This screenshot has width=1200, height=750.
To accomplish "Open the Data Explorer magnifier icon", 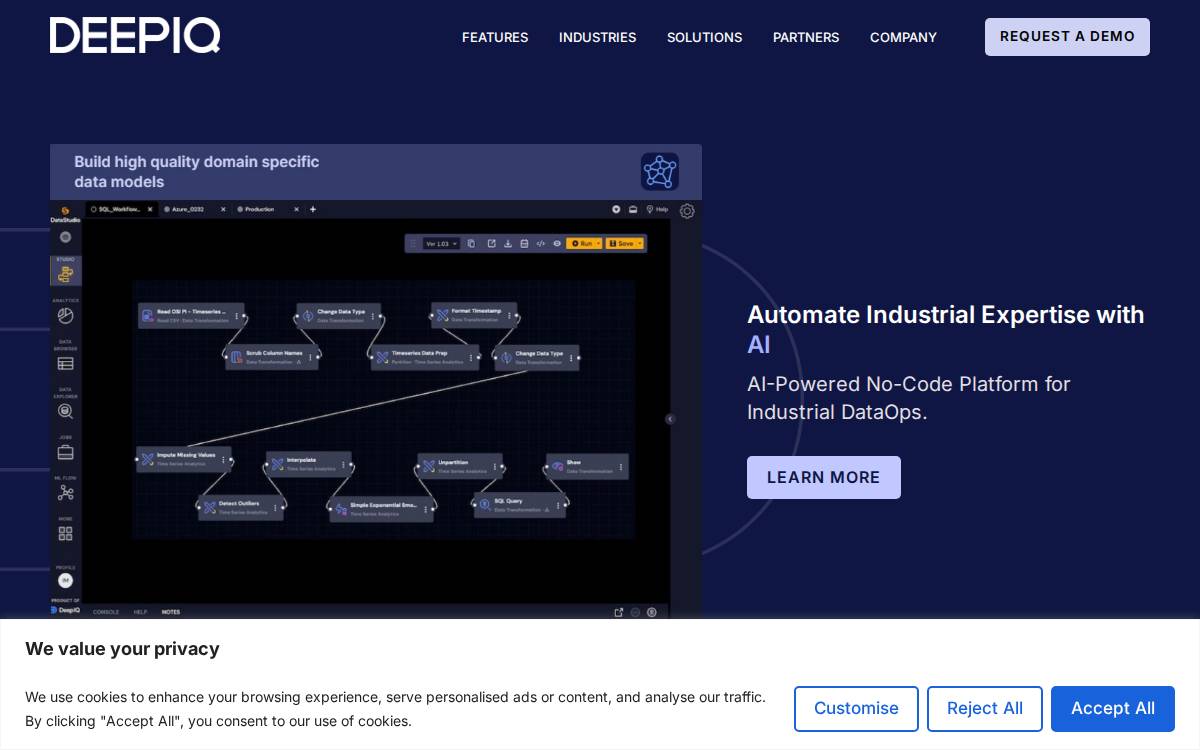I will tap(65, 410).
